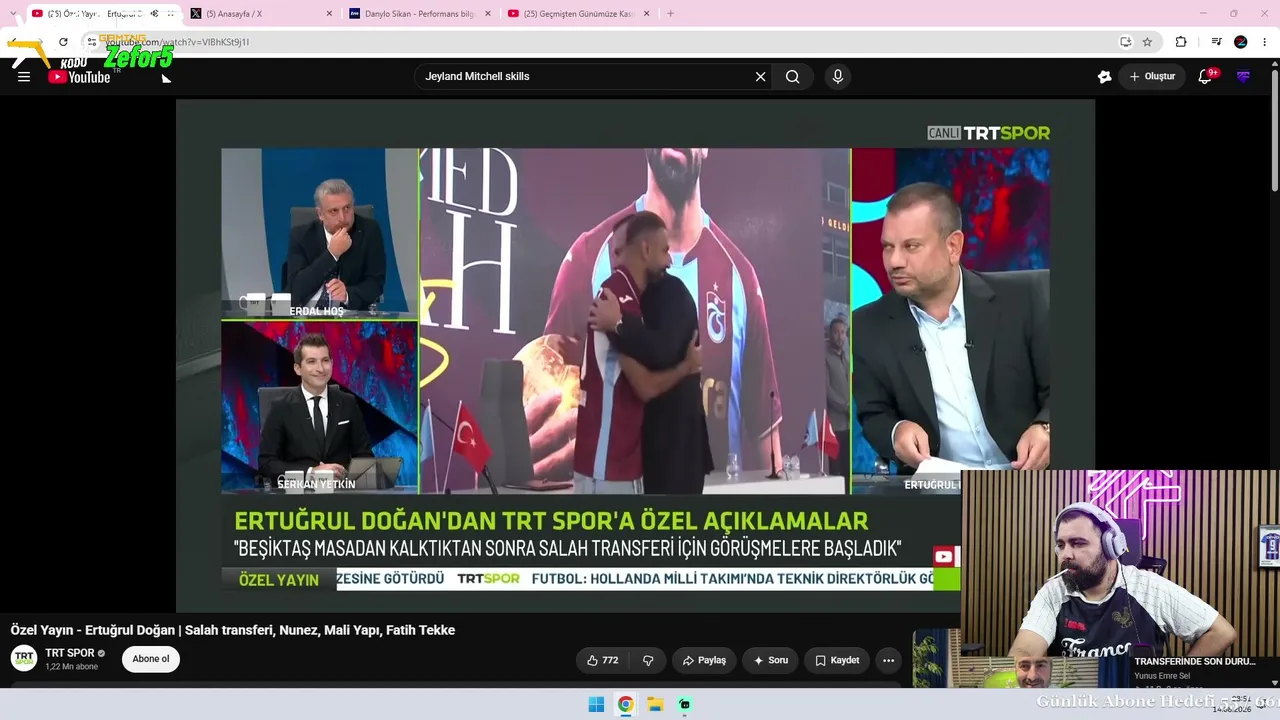This screenshot has width=1280, height=720.
Task: Reload the page in Chrome
Action: [63, 42]
